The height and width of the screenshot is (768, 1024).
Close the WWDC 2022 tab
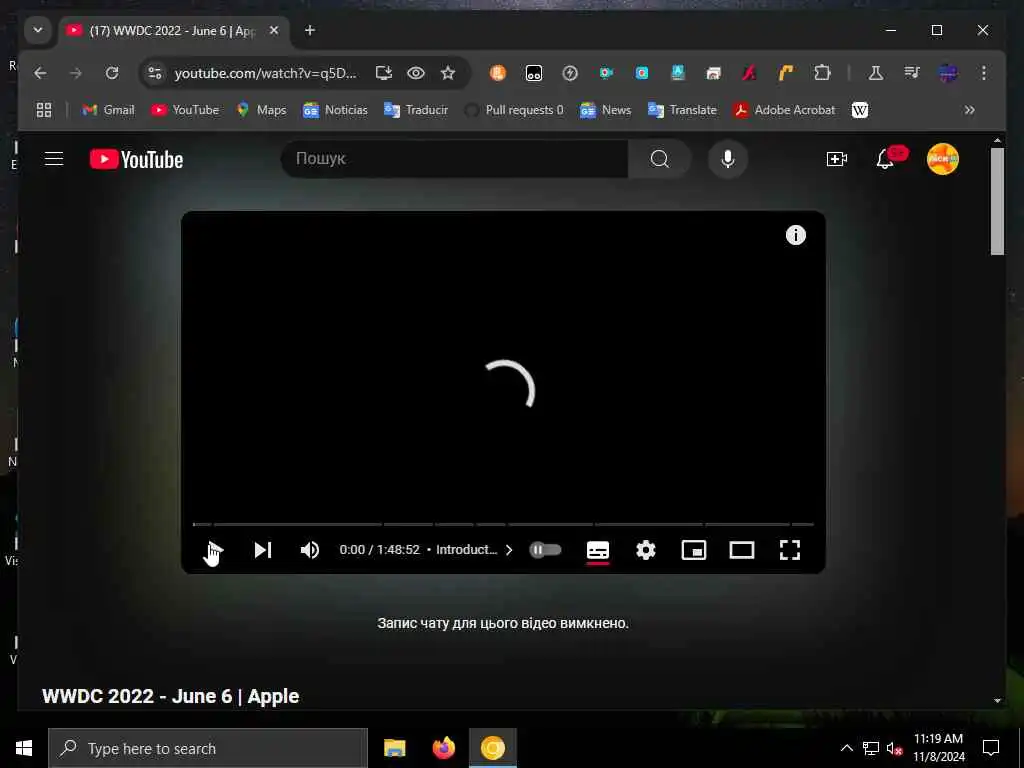(274, 31)
